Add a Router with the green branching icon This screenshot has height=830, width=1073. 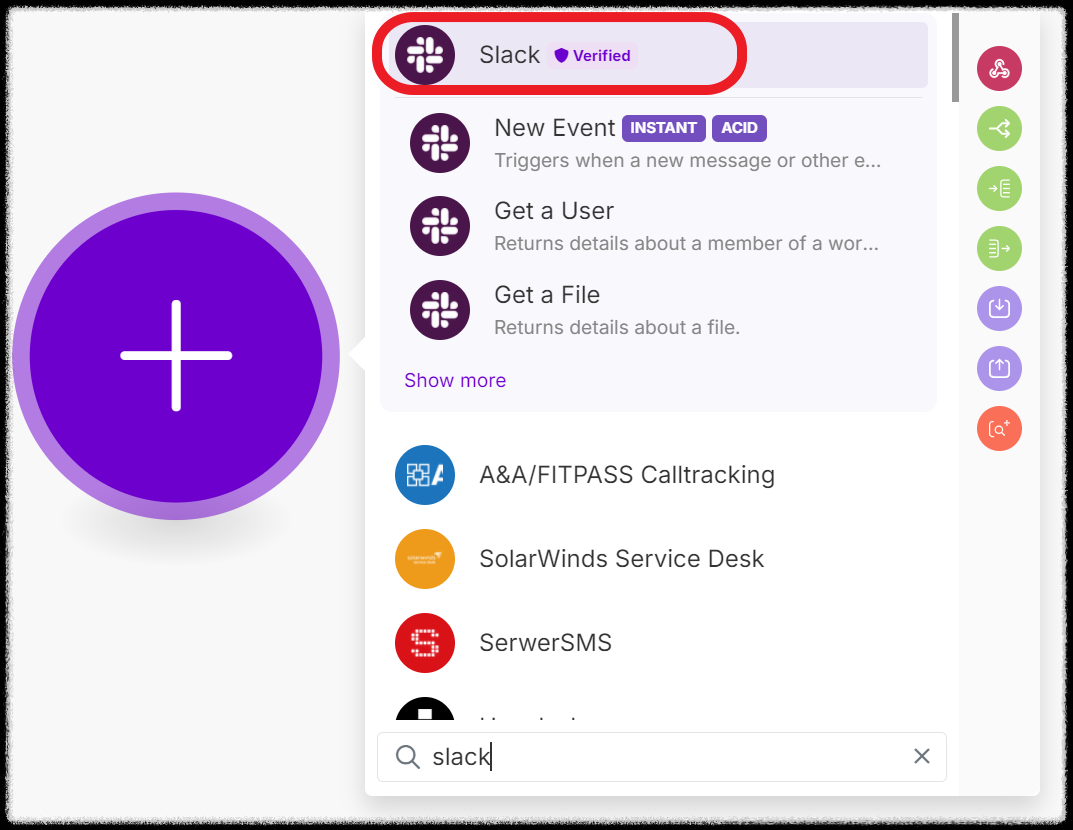click(999, 128)
